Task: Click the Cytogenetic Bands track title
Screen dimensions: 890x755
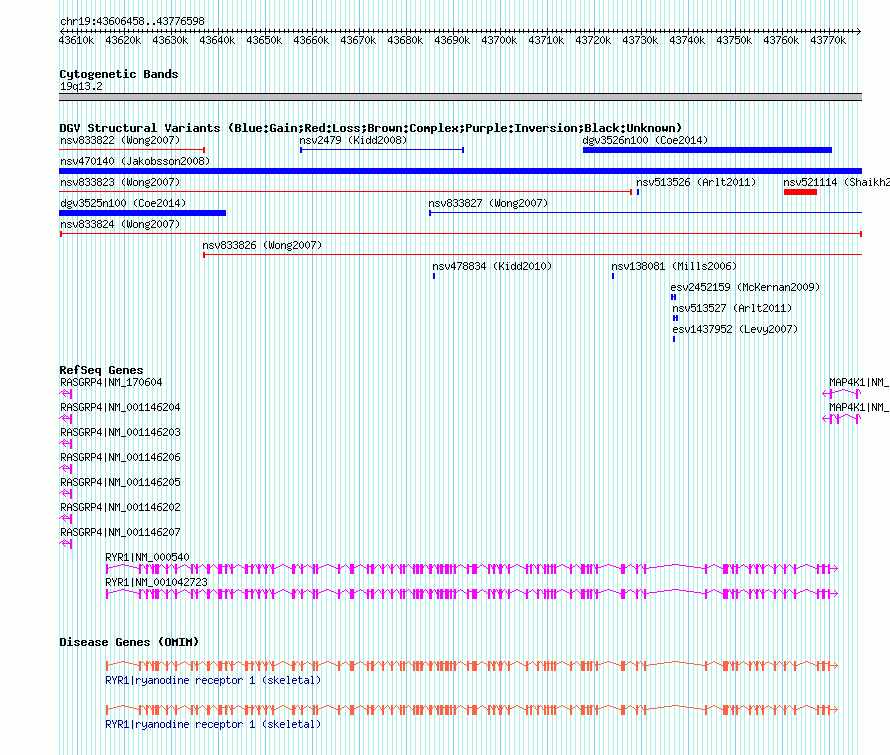Action: 119,74
